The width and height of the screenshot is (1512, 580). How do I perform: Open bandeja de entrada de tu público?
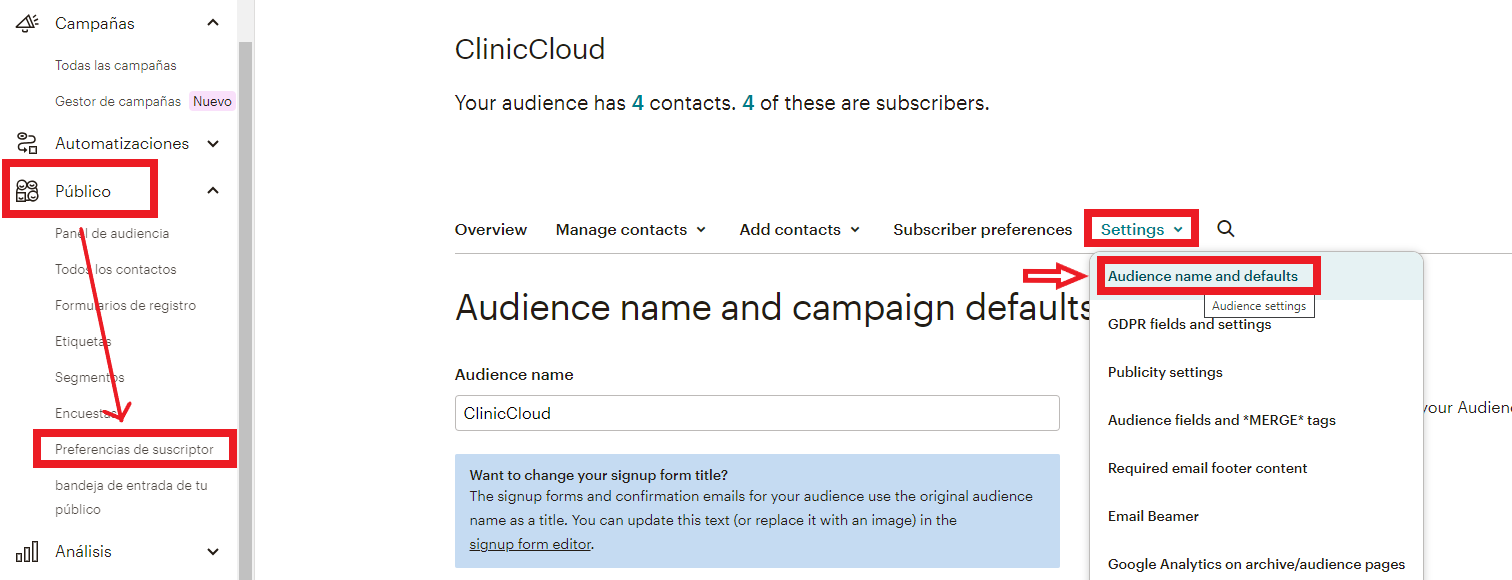coord(131,497)
